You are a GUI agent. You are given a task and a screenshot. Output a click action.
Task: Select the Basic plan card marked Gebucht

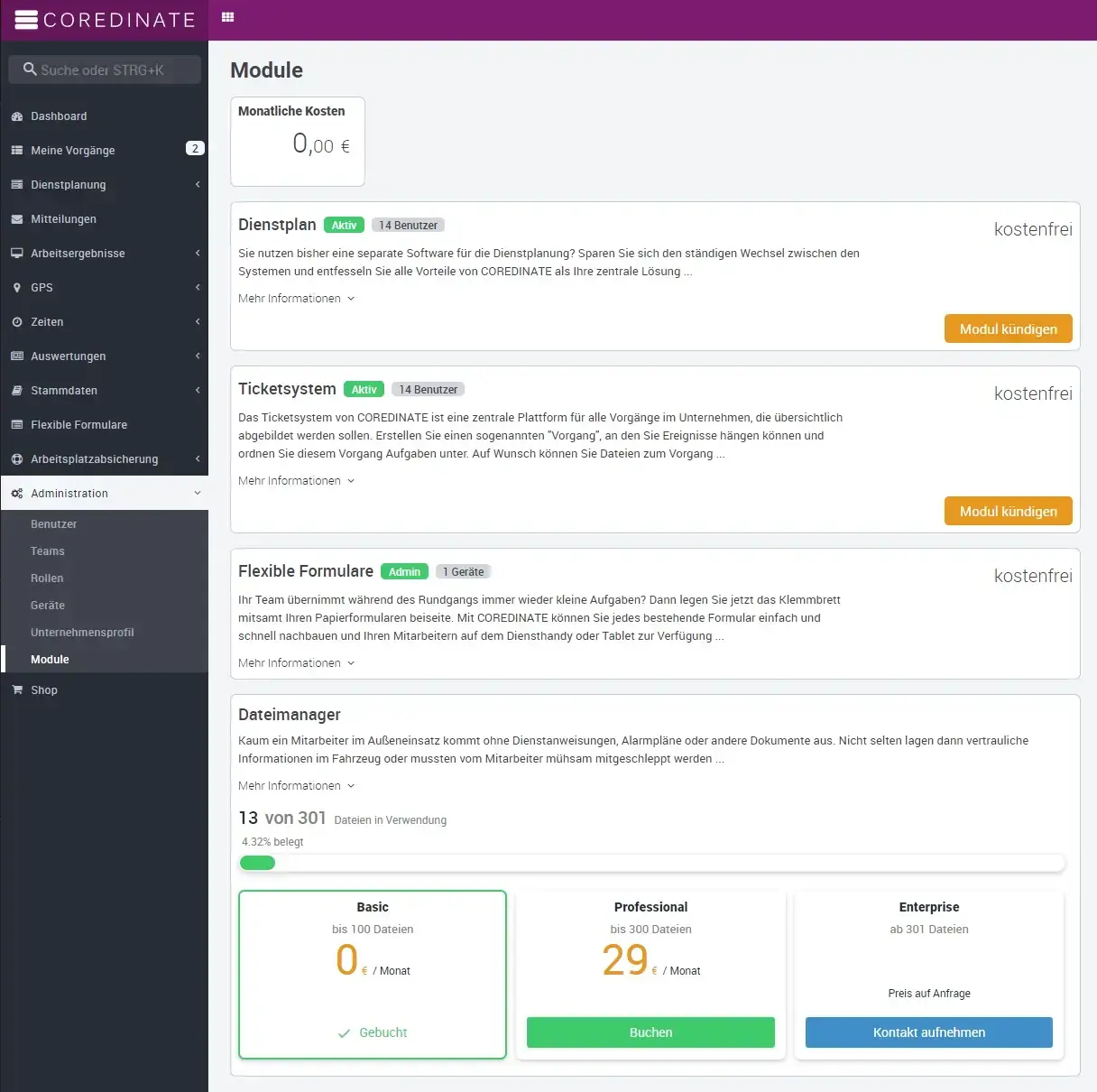coord(372,974)
